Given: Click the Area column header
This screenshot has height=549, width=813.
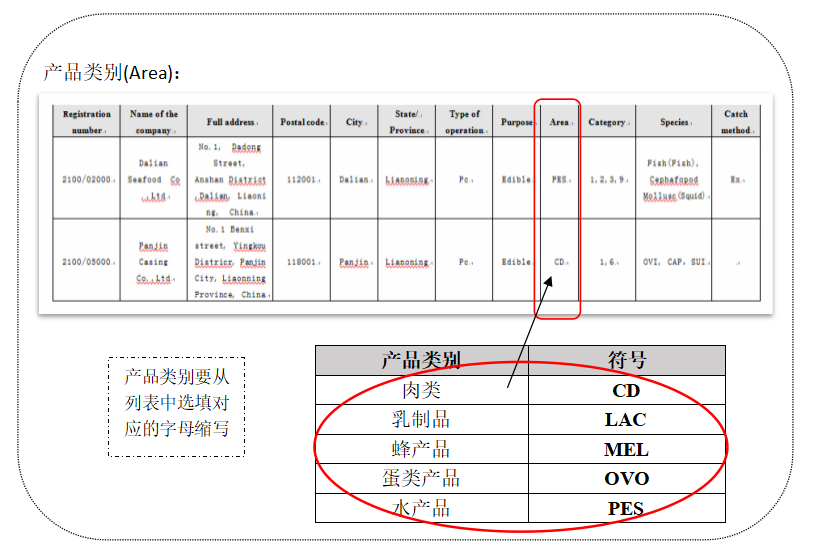Looking at the screenshot, I should pos(559,122).
